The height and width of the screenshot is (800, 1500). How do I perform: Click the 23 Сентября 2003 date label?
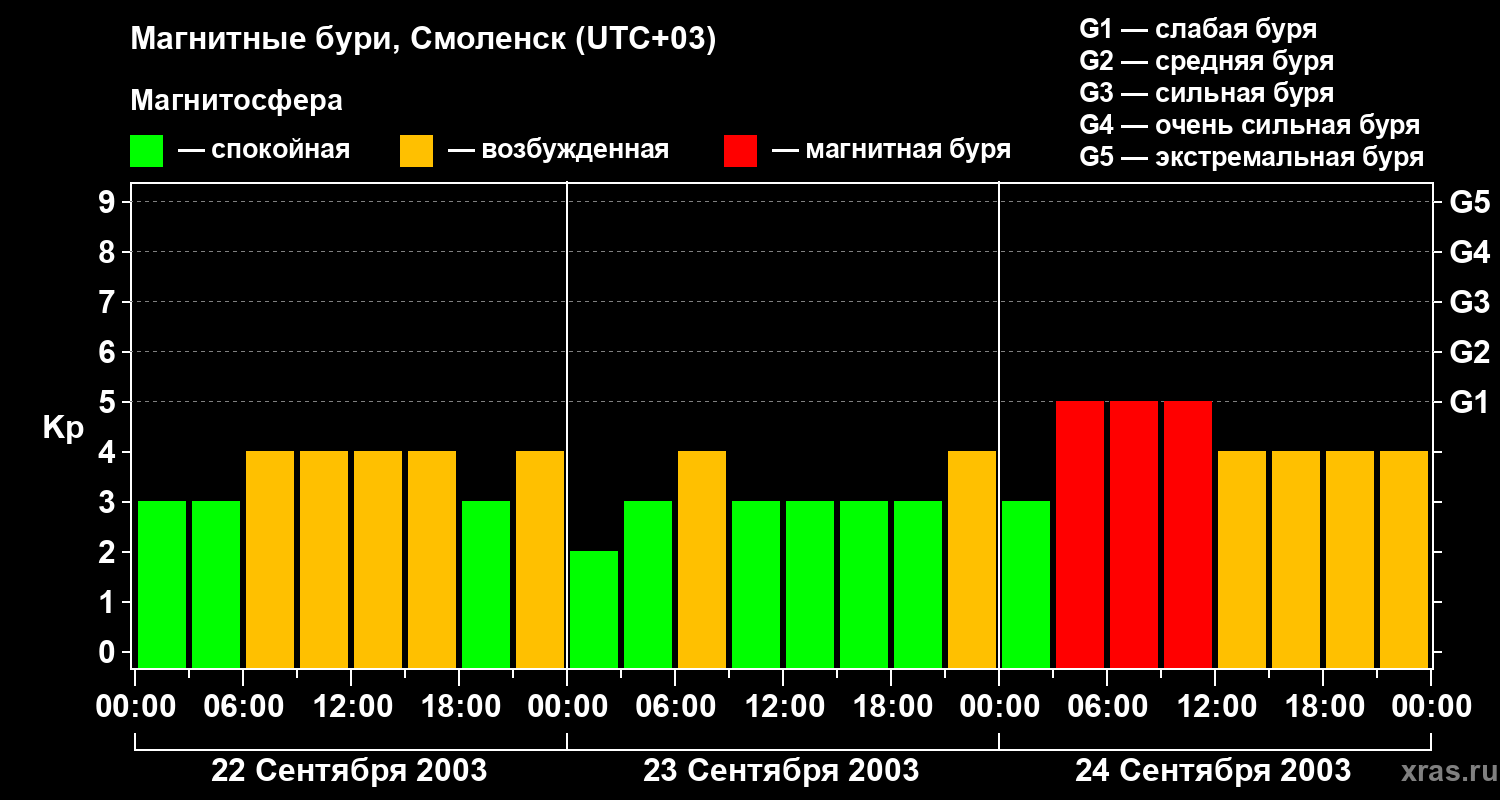pyautogui.click(x=781, y=770)
